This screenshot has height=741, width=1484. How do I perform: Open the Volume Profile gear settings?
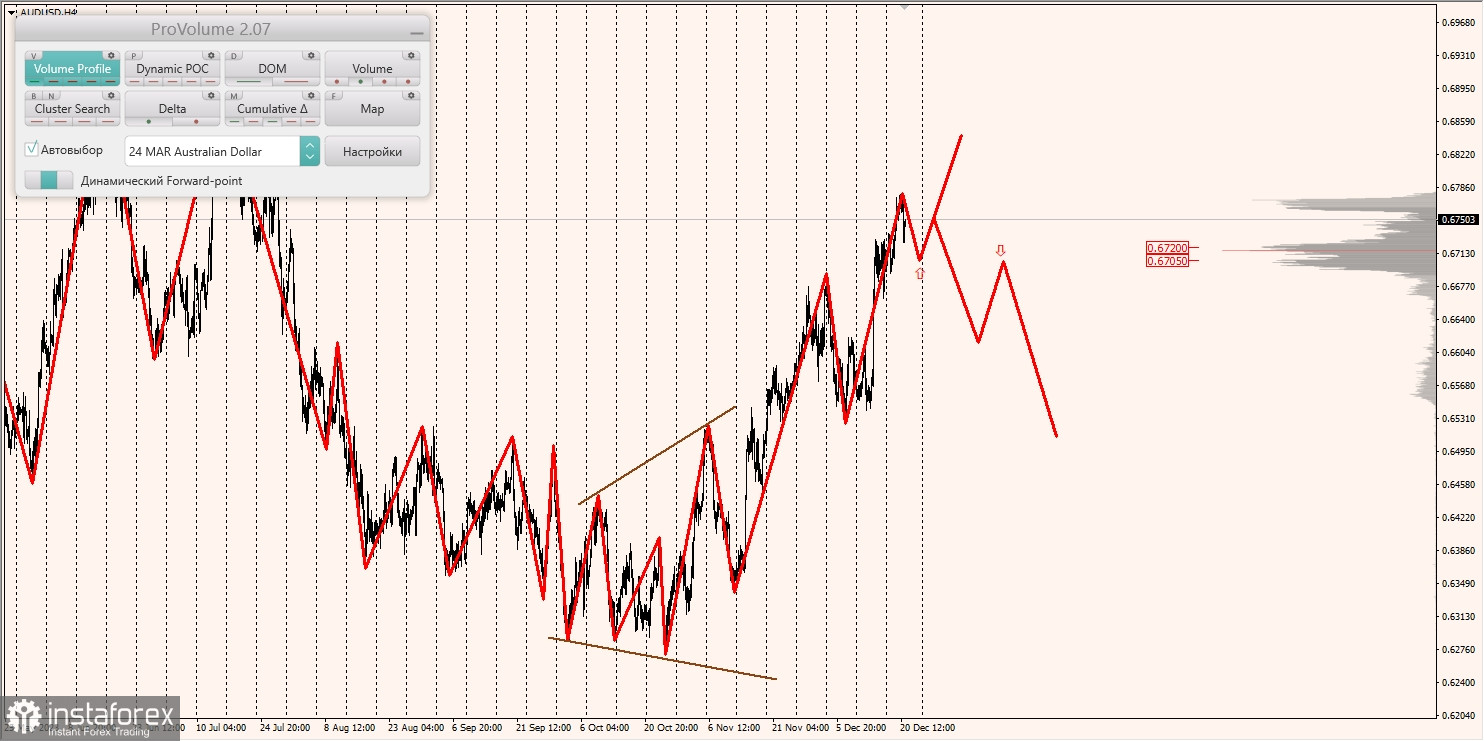[x=111, y=55]
